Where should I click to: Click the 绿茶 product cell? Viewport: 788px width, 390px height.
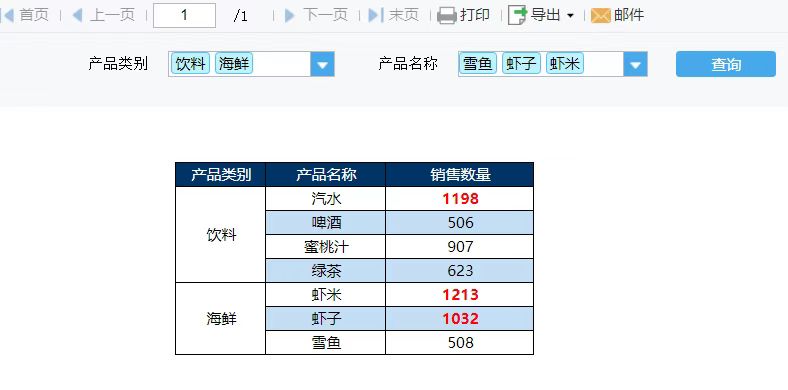[326, 271]
